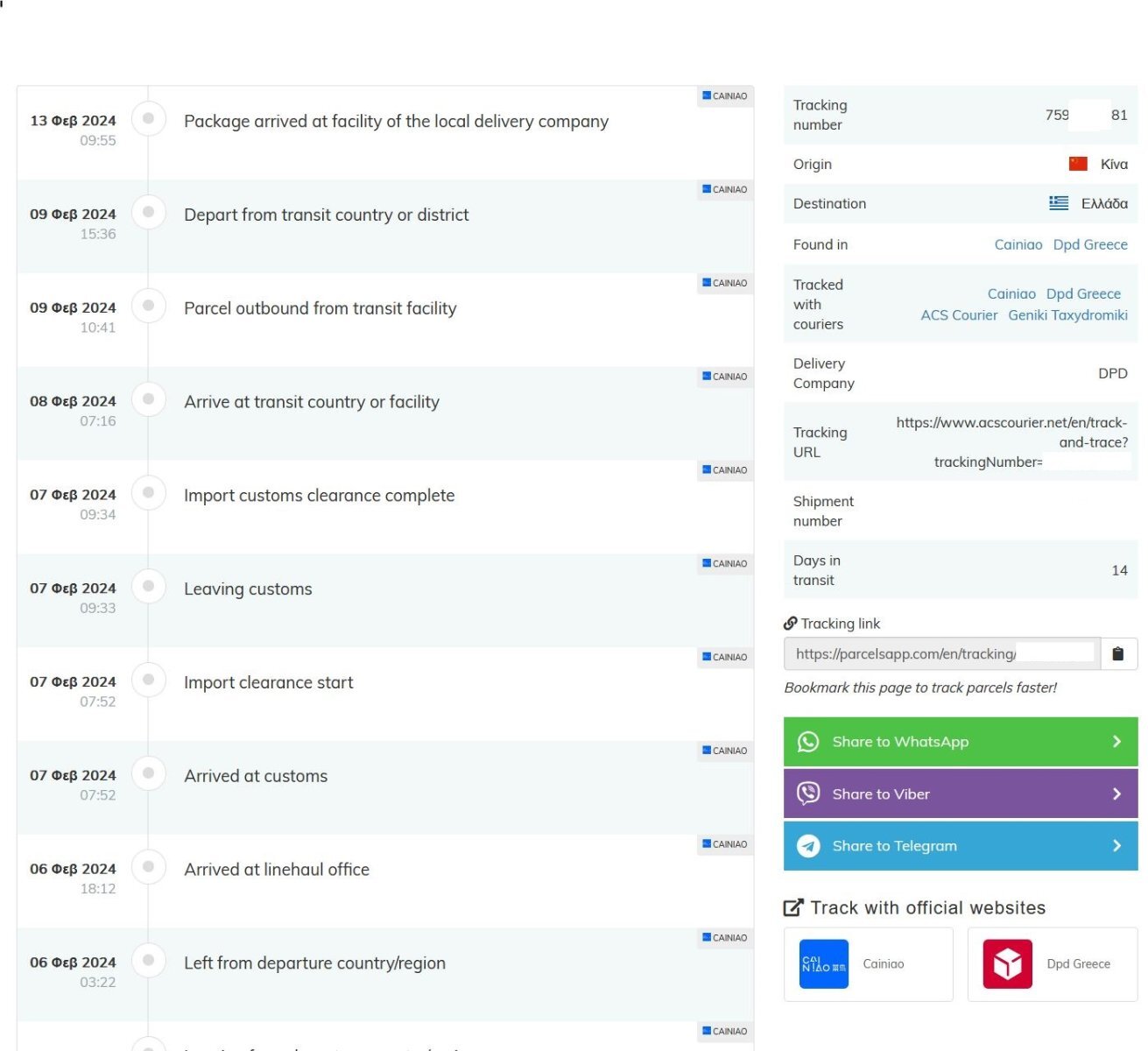1148x1051 pixels.
Task: Click the China flag icon next to Origin
Action: click(1078, 164)
